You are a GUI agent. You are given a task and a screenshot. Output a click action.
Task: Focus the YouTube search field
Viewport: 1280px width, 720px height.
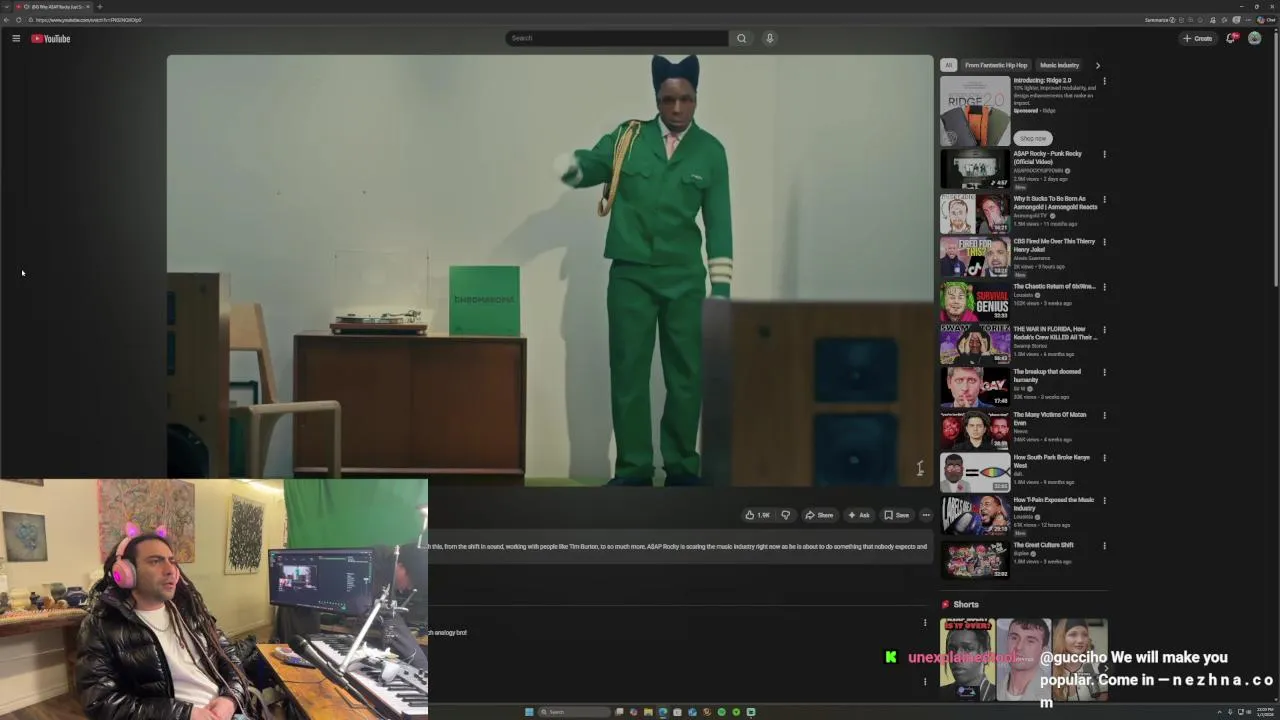[x=617, y=38]
